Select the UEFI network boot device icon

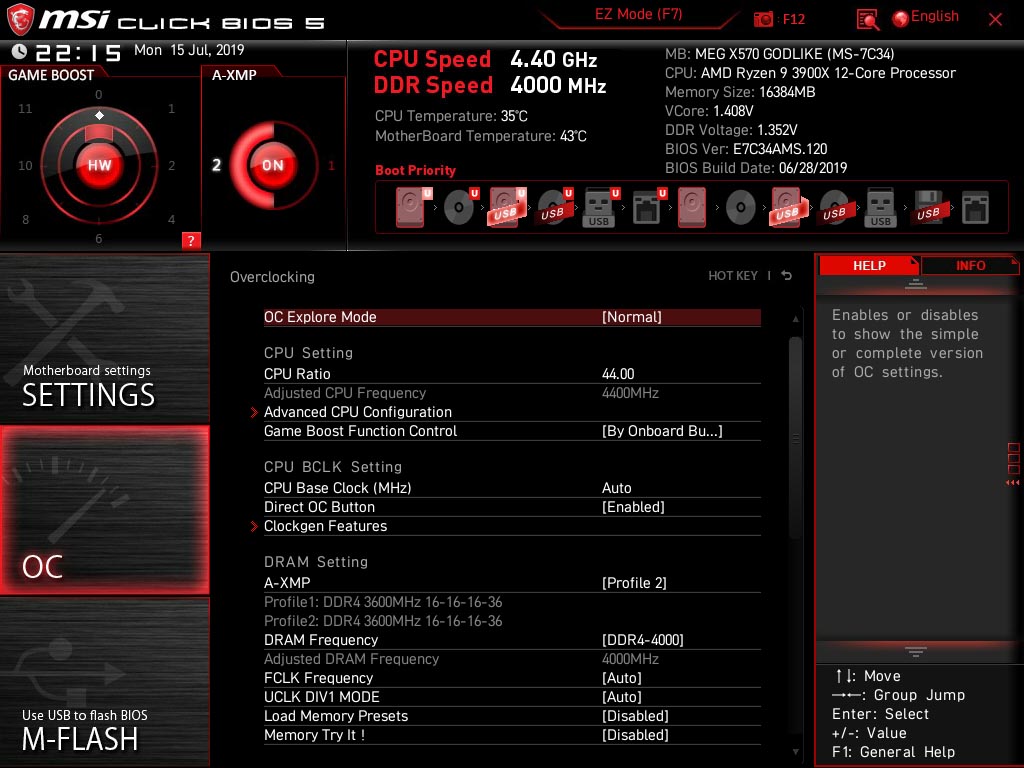coord(648,208)
